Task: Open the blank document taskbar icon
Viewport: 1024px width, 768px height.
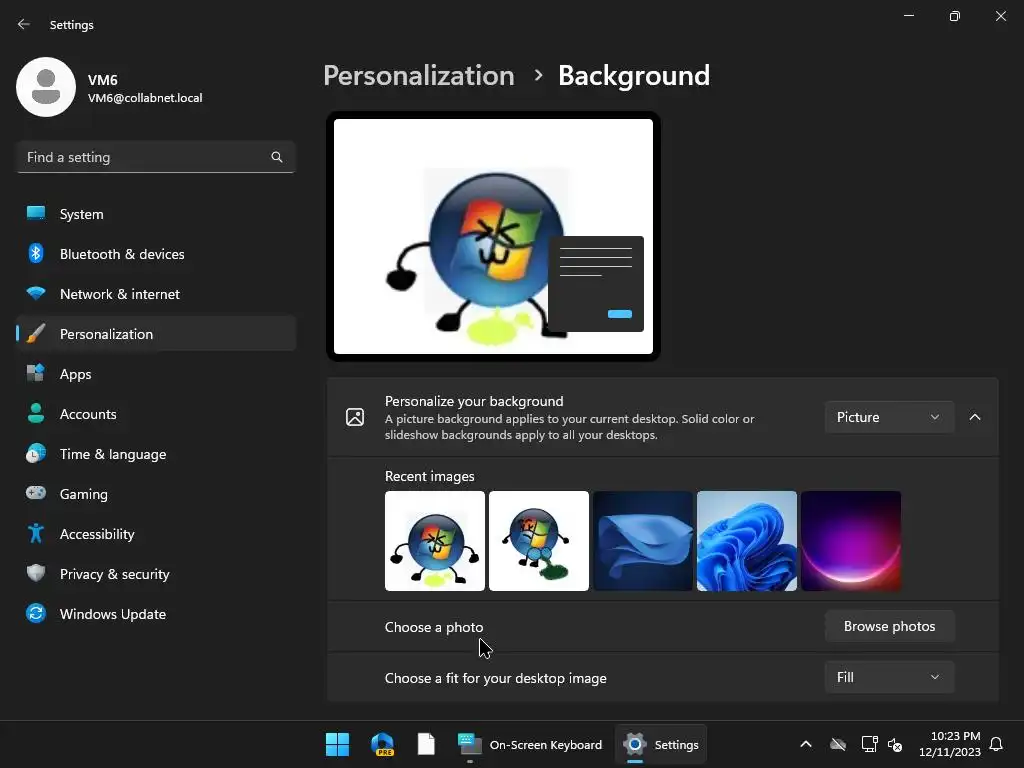Action: click(x=426, y=744)
